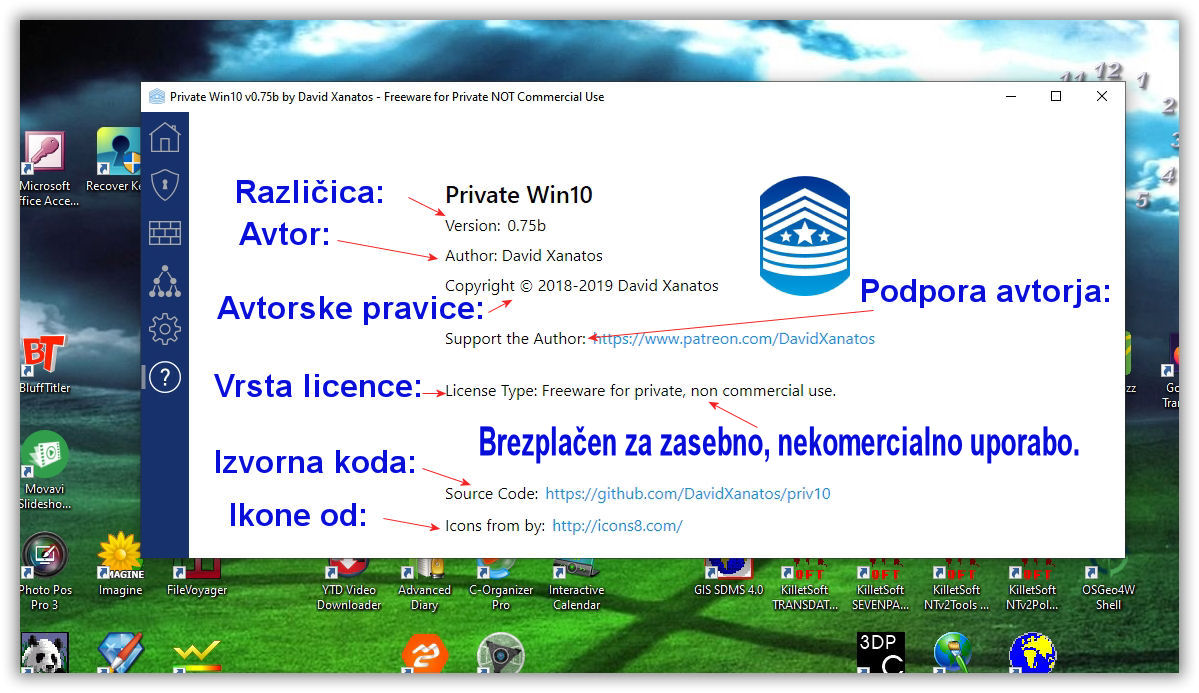Launch Interactive Calendar shortcut
Viewport: 1199px width, 693px height.
[x=577, y=585]
